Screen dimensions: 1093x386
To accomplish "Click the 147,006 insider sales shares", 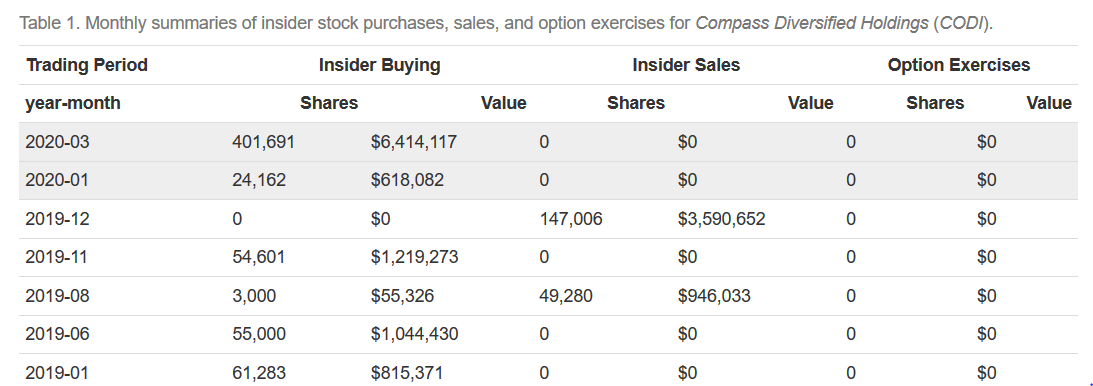I will click(571, 219).
